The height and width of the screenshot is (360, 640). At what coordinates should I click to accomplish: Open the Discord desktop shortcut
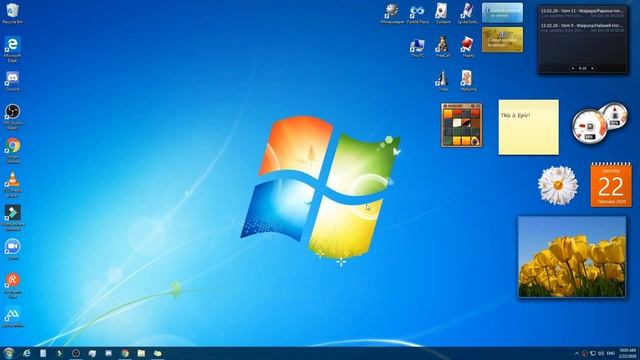point(12,81)
